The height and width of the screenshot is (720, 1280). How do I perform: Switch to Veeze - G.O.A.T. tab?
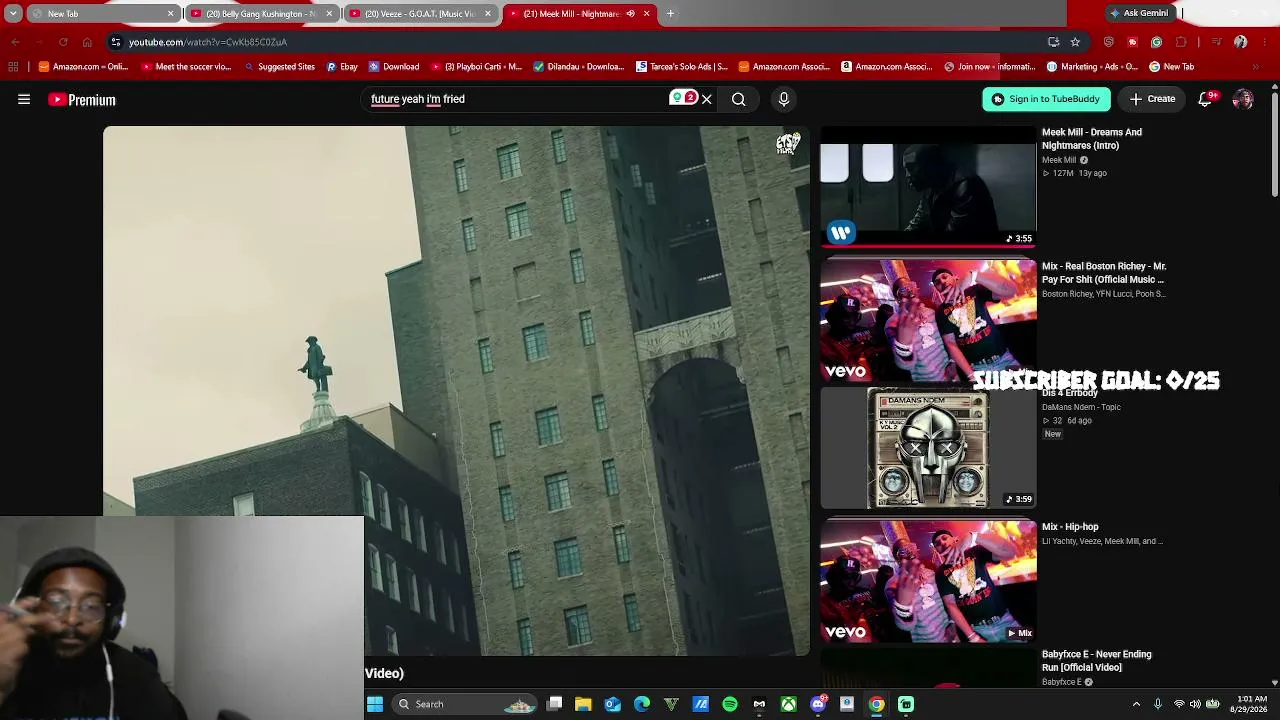(x=420, y=14)
